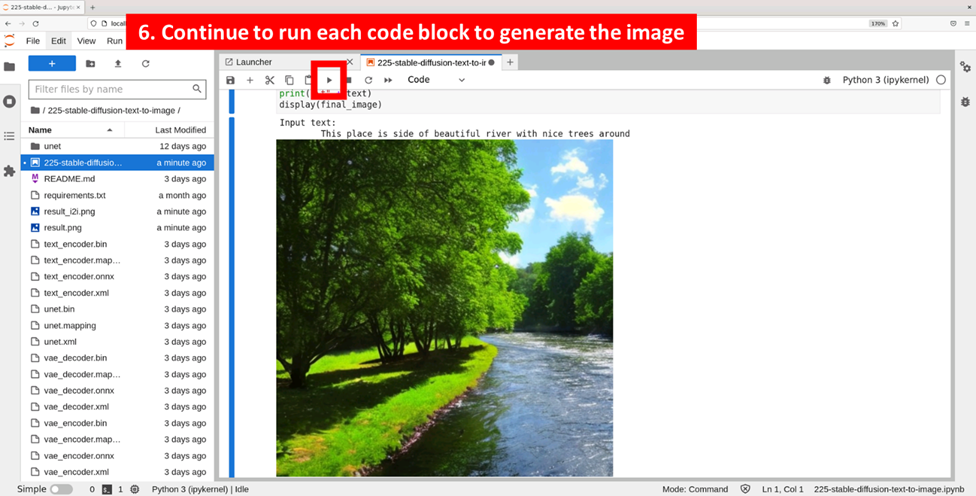Open the View menu
This screenshot has height=496, width=976.
click(x=86, y=41)
